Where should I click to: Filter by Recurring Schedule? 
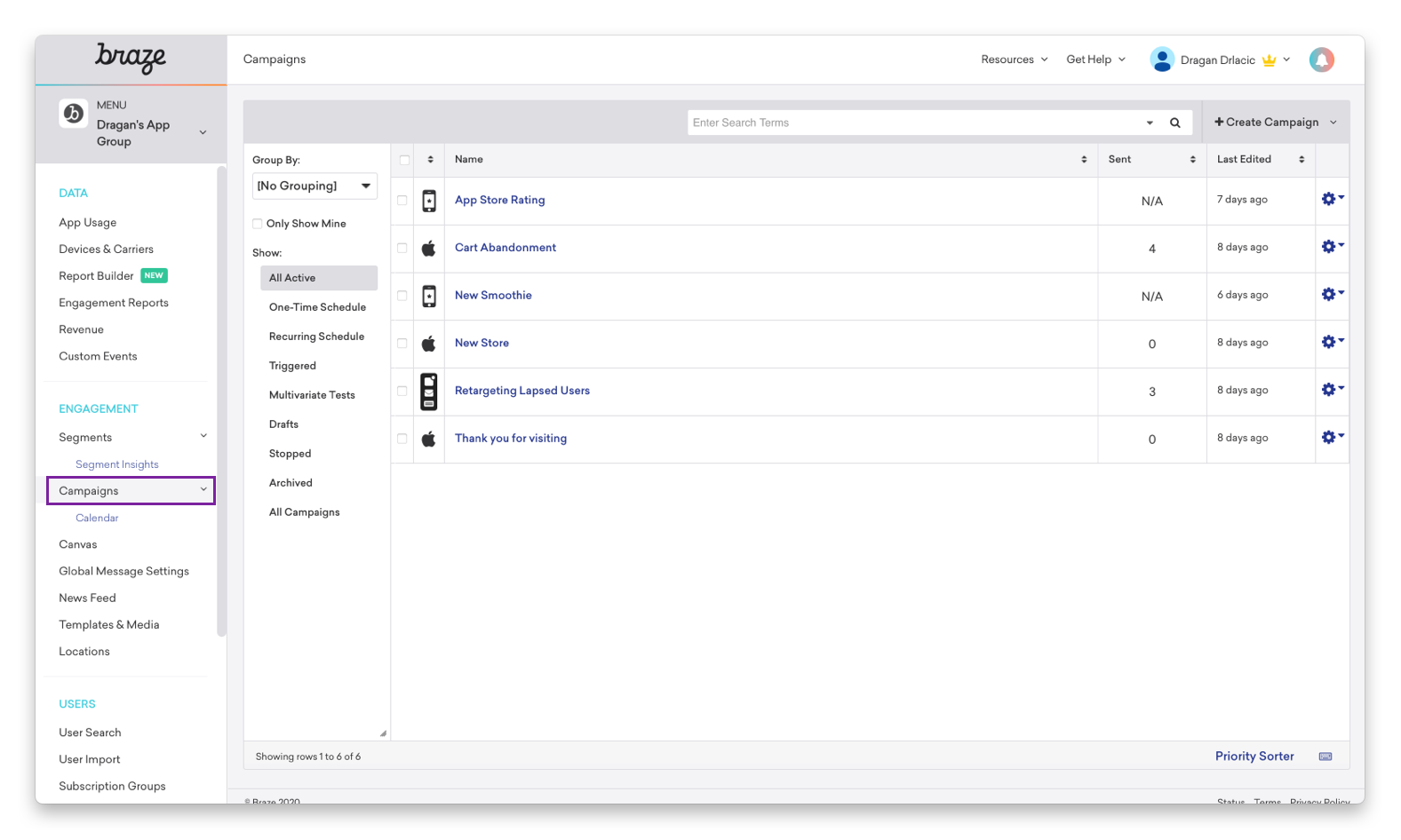pos(316,337)
